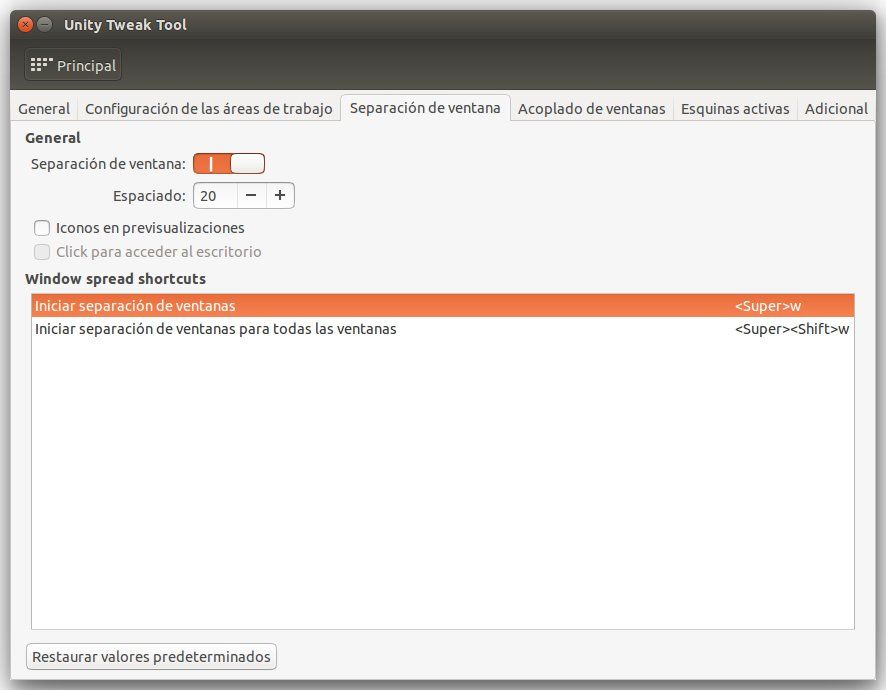
Task: Open the Esquinas activas tab
Action: 735,109
